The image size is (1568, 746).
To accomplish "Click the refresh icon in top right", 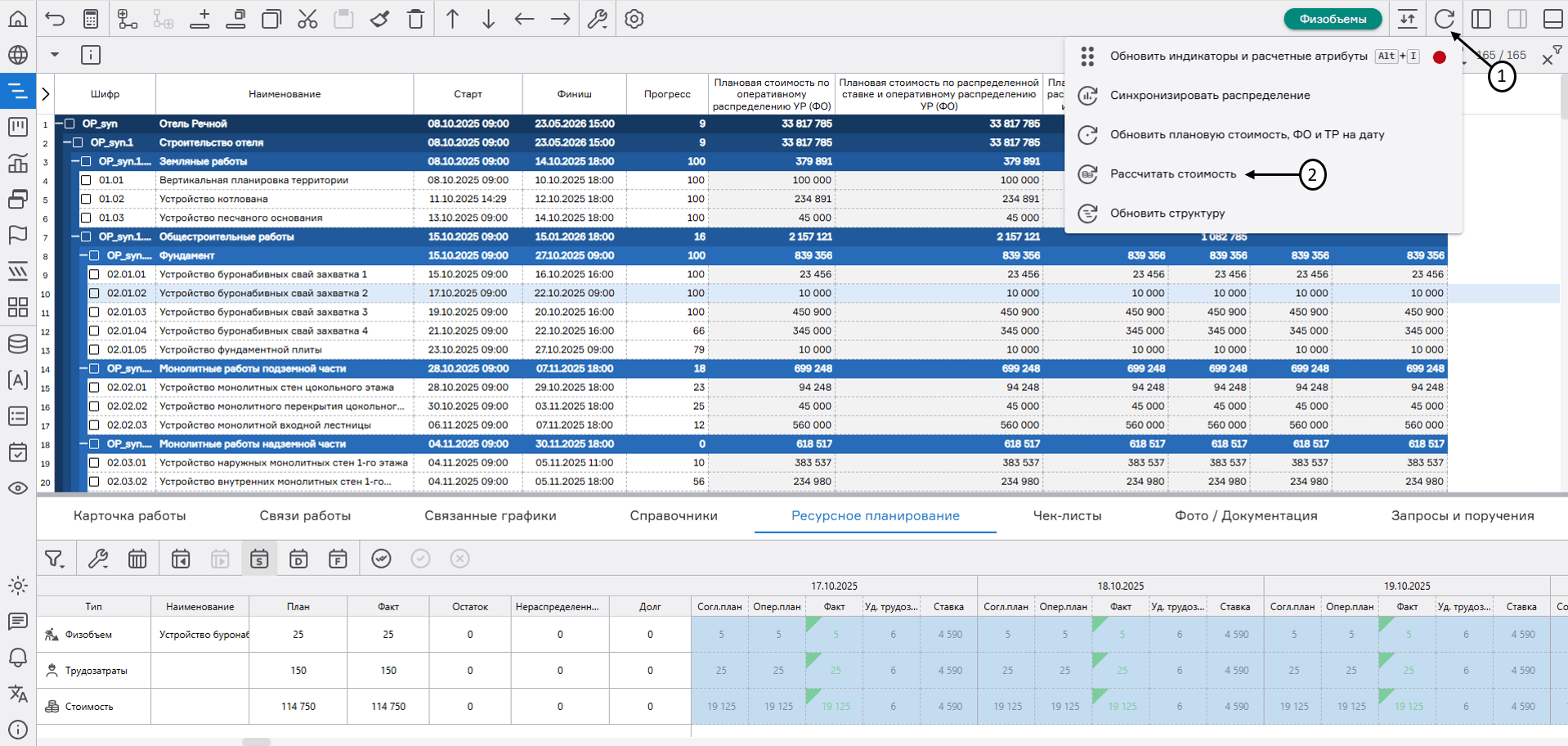I will (x=1444, y=19).
